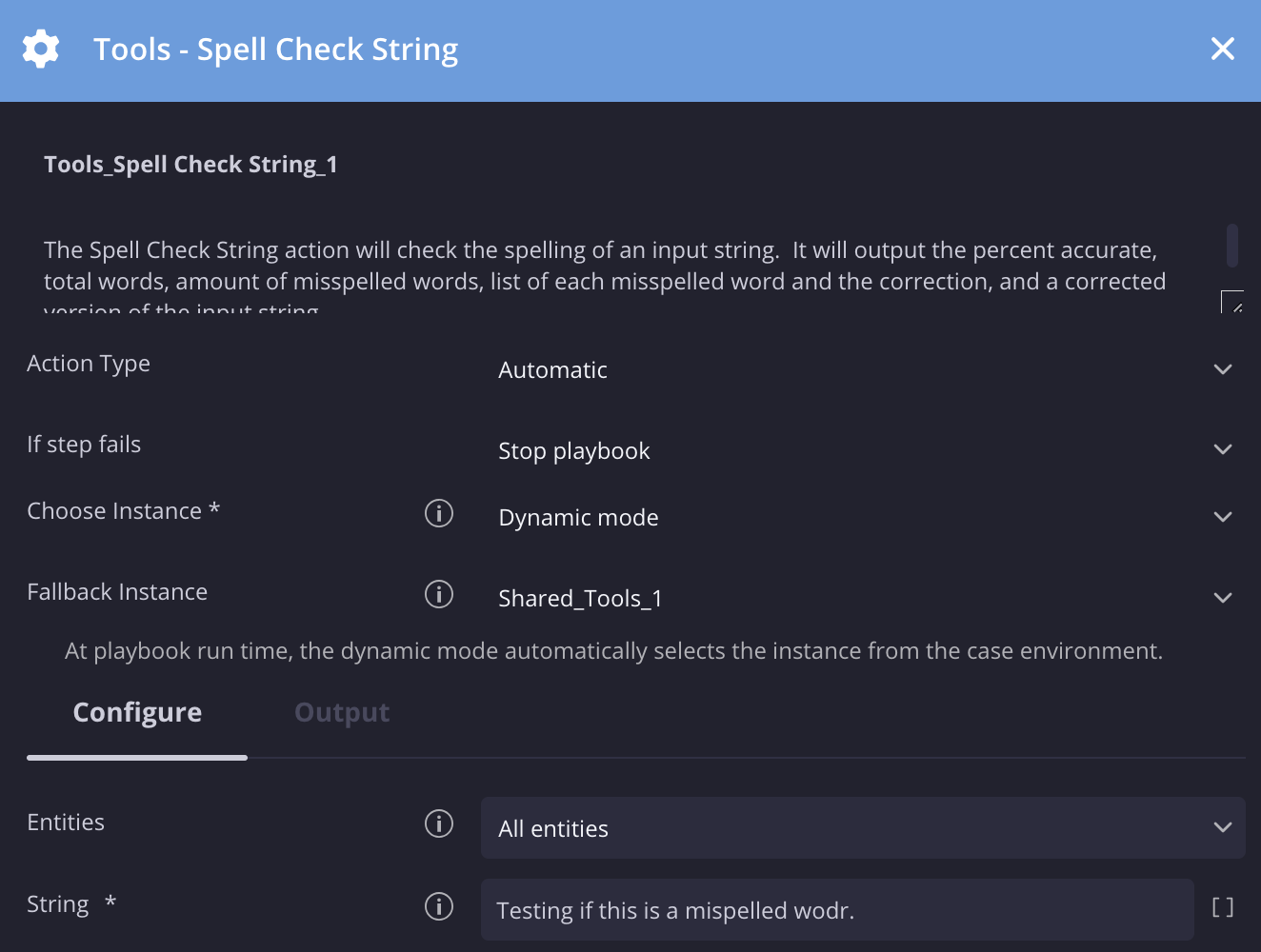
Task: Select the Automatic action type value
Action: 552,370
